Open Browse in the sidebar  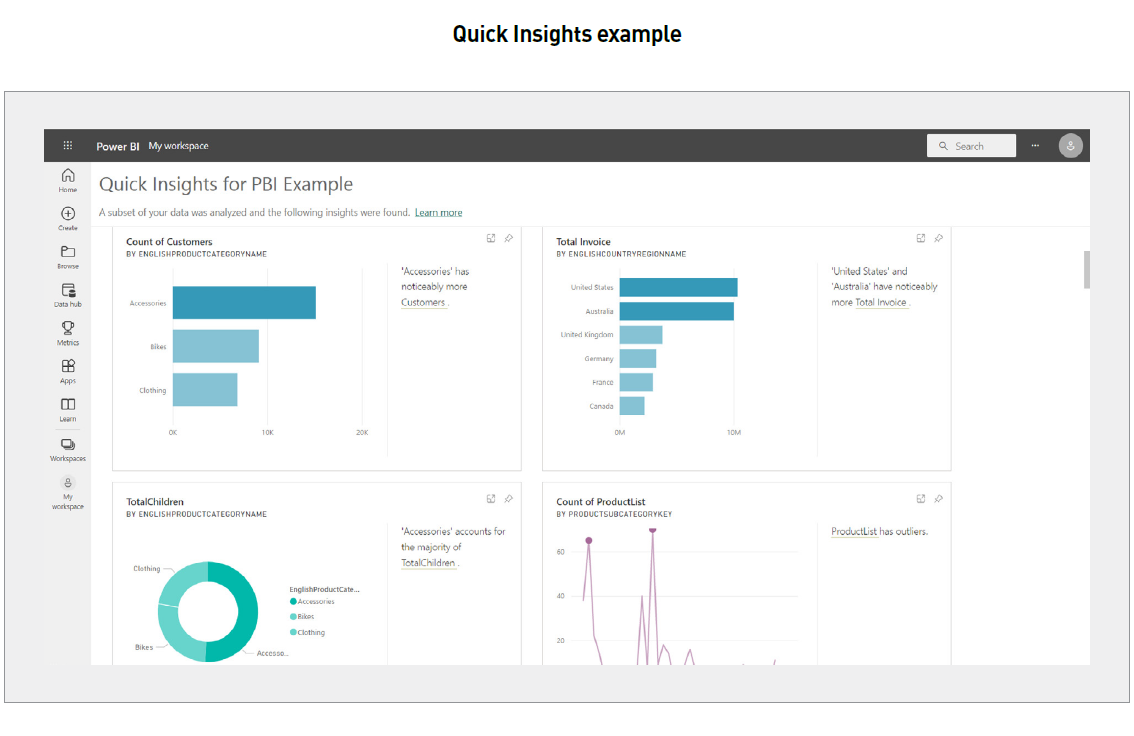(67, 257)
